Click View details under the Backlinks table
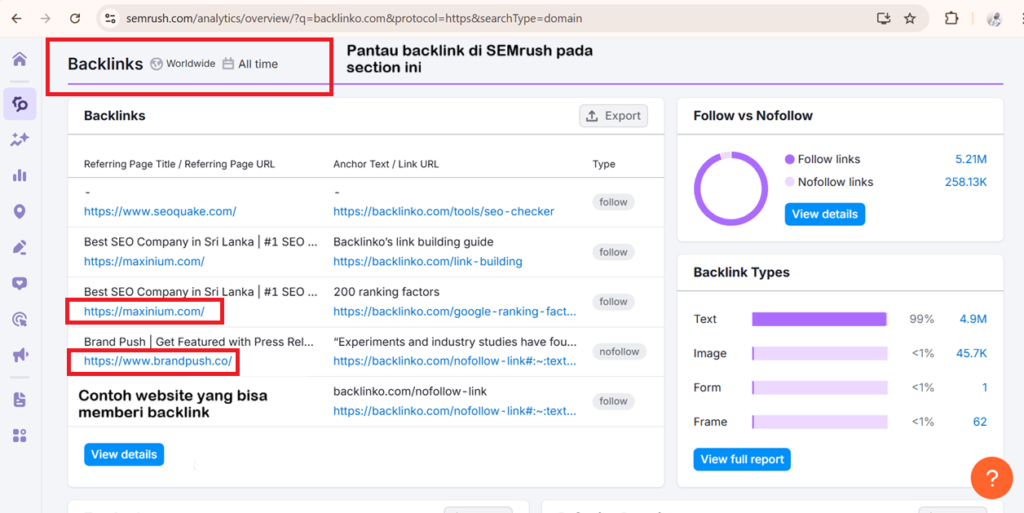The width and height of the screenshot is (1024, 513). click(x=124, y=454)
